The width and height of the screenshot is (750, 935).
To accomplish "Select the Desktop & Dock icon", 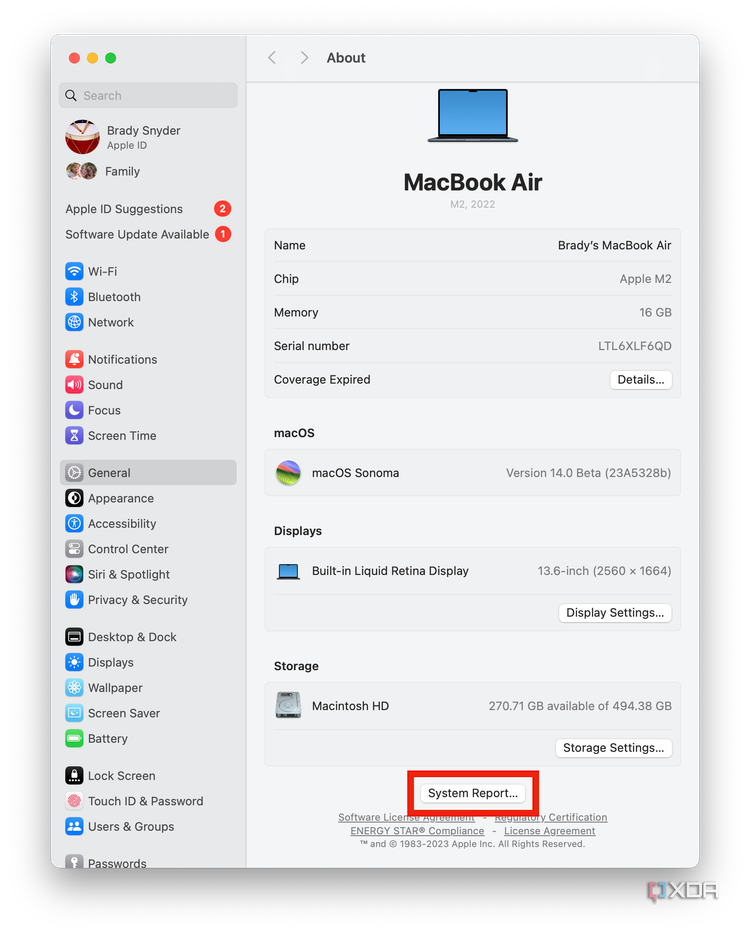I will (x=74, y=637).
